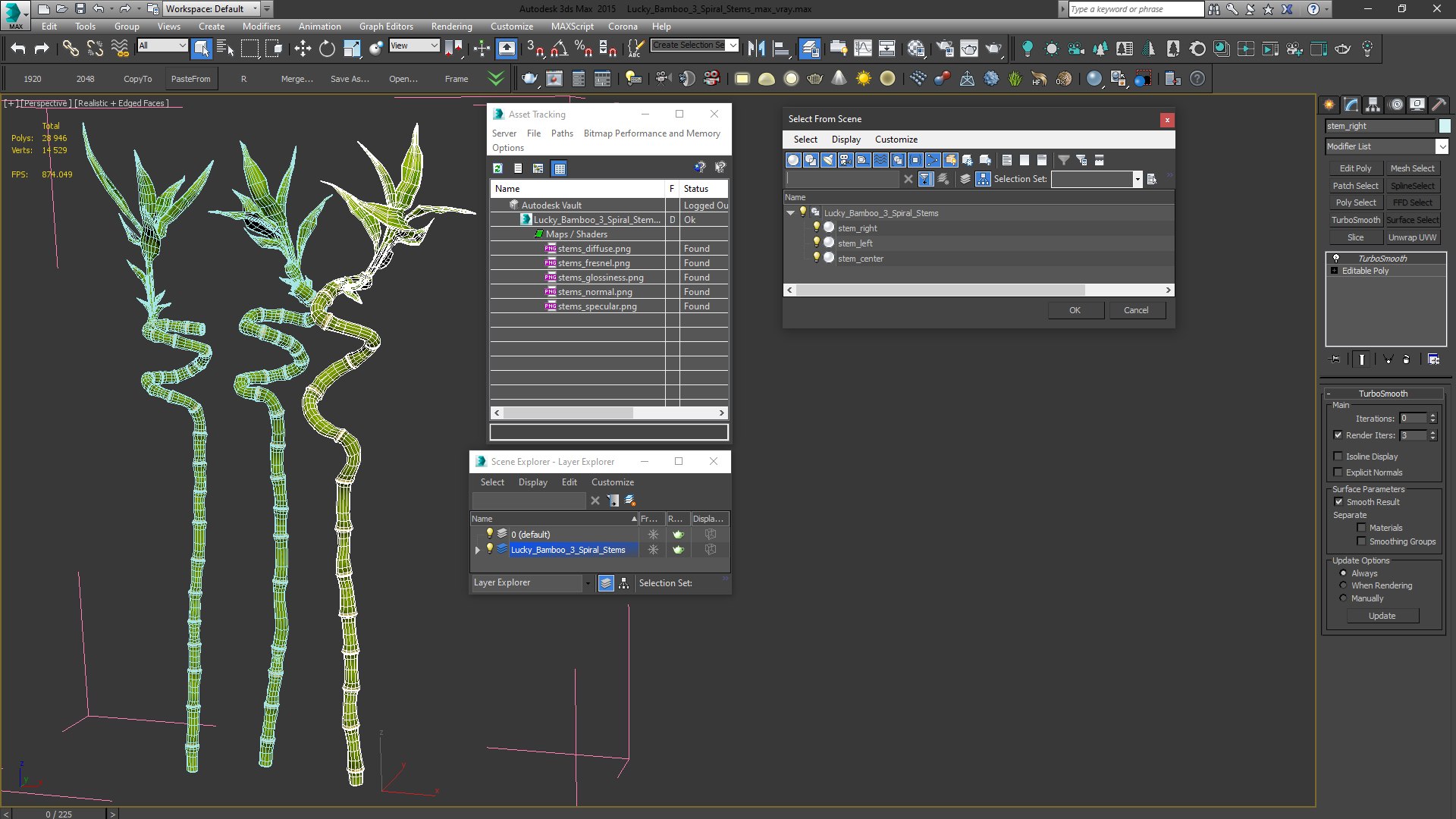This screenshot has width=1456, height=819.
Task: Click the stem_right object color swatch
Action: point(1445,126)
